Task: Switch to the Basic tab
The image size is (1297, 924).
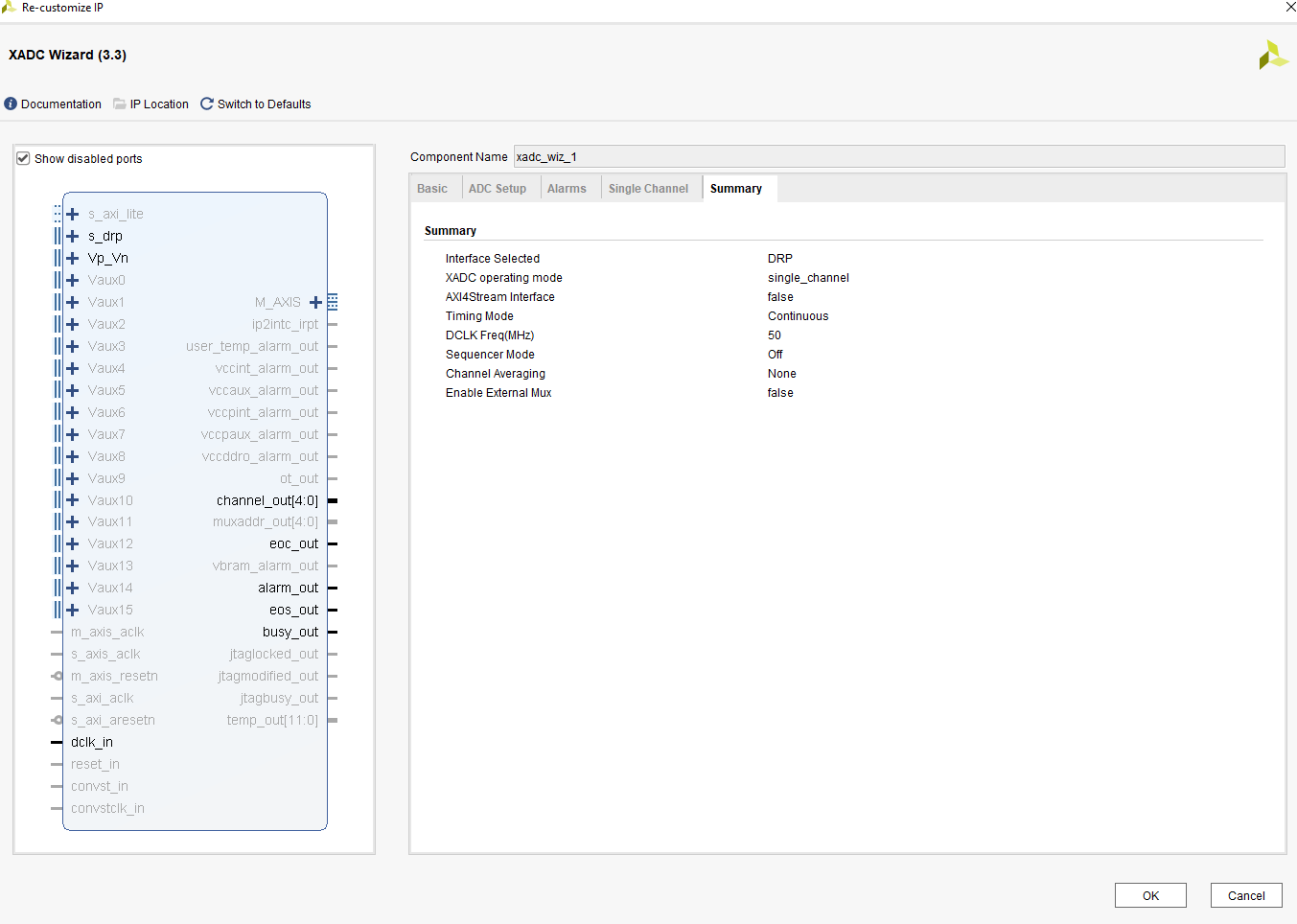Action: pyautogui.click(x=432, y=189)
